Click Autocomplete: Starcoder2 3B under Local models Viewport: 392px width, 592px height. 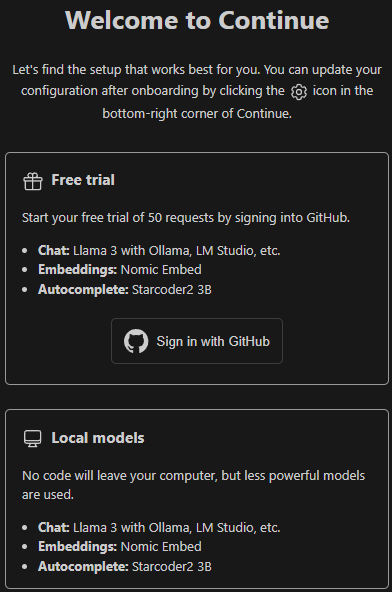pos(125,566)
